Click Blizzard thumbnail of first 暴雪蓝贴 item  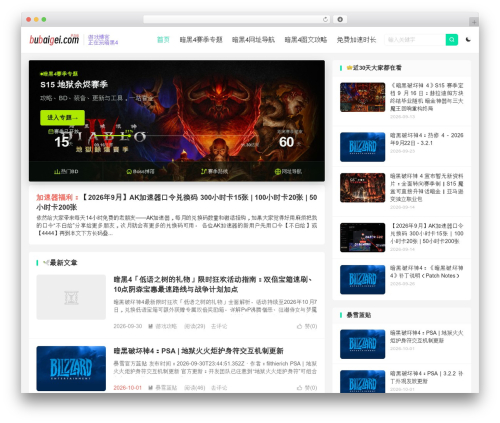point(363,344)
